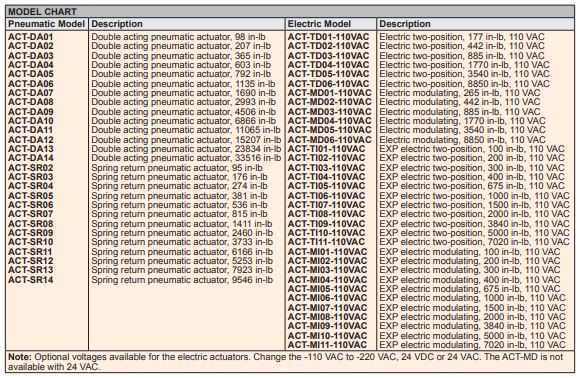The width and height of the screenshot is (581, 378).
Task: Click model ACT-MI11-110VAC
Action: (327, 345)
